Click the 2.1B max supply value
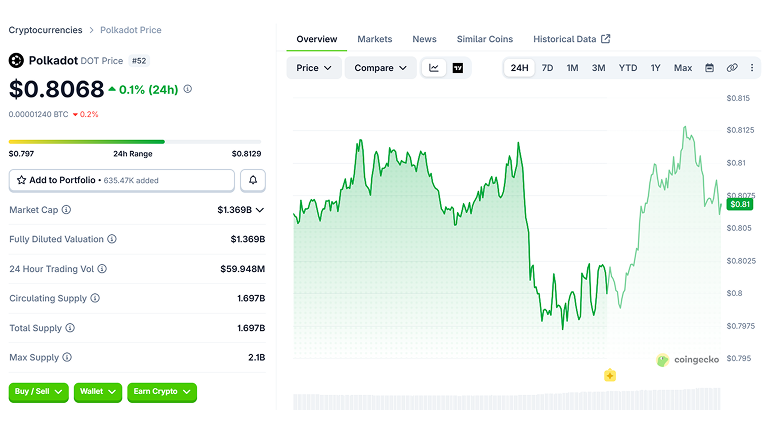The image size is (768, 432). click(x=257, y=358)
